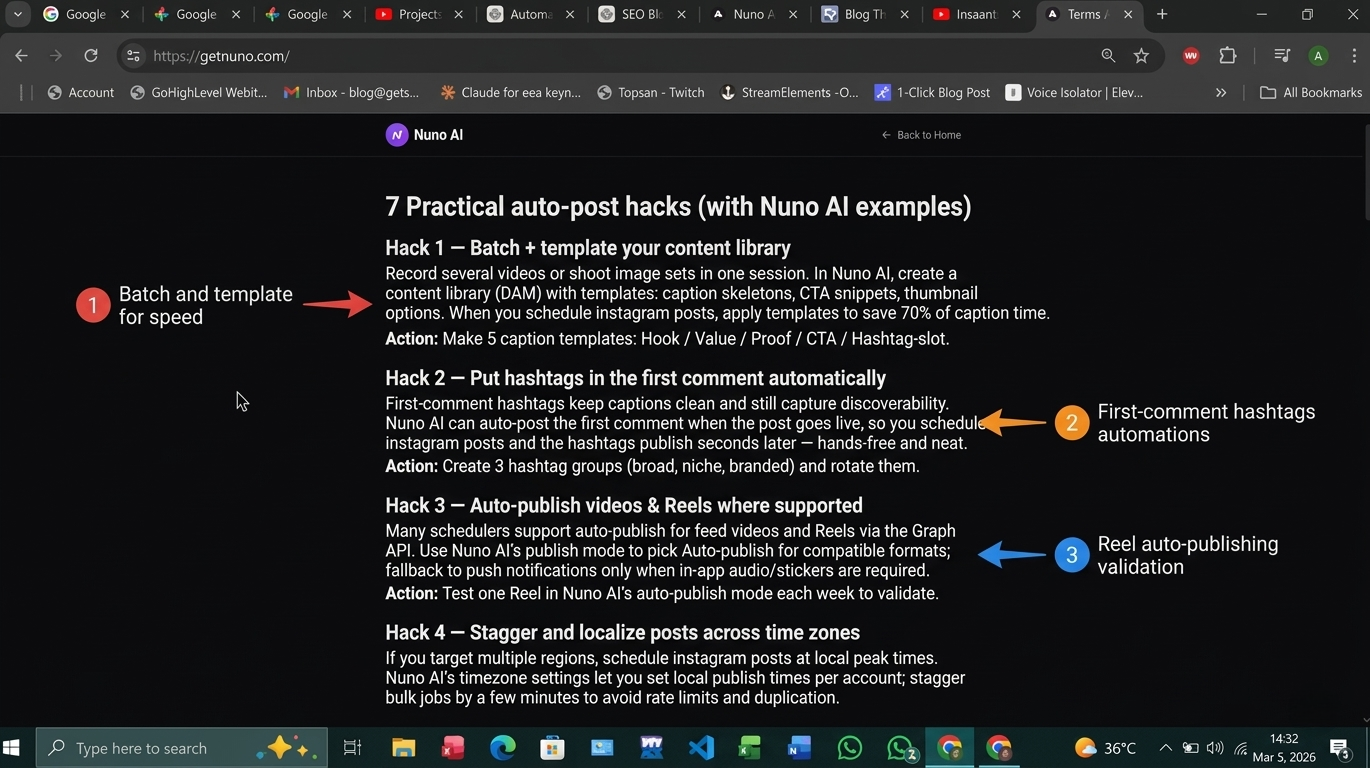Reload the current page
This screenshot has height=768, width=1370.
(x=91, y=56)
